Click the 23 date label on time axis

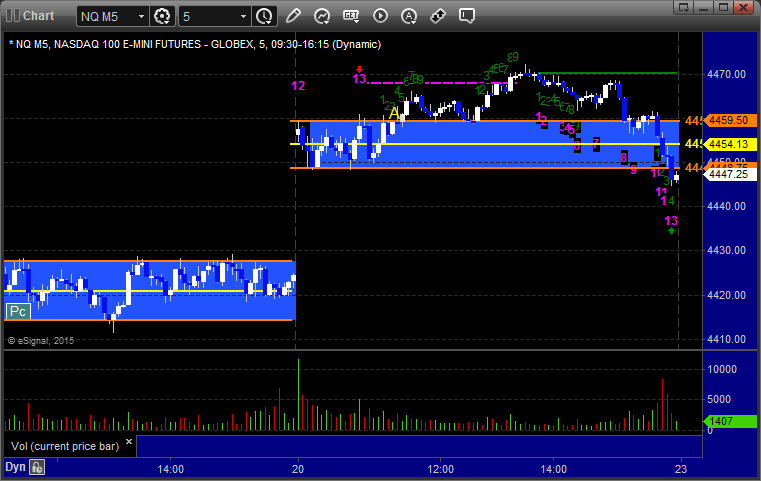tap(681, 469)
